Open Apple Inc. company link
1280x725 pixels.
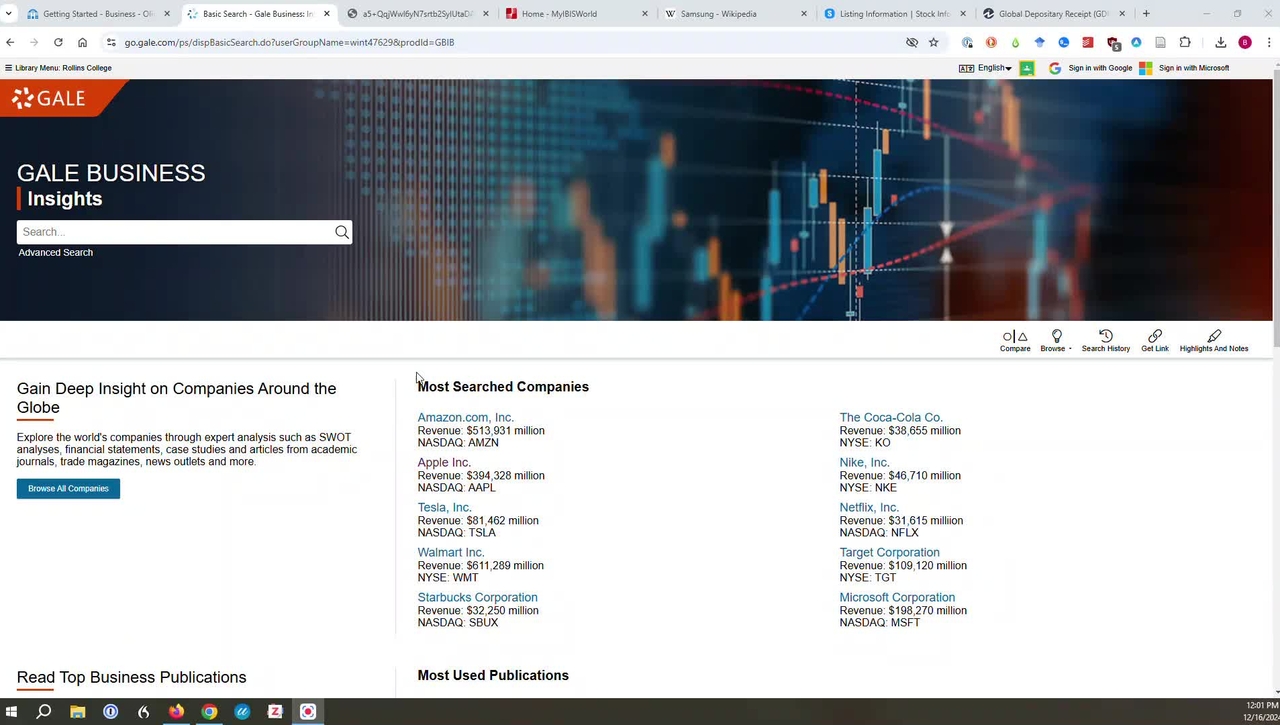point(444,462)
